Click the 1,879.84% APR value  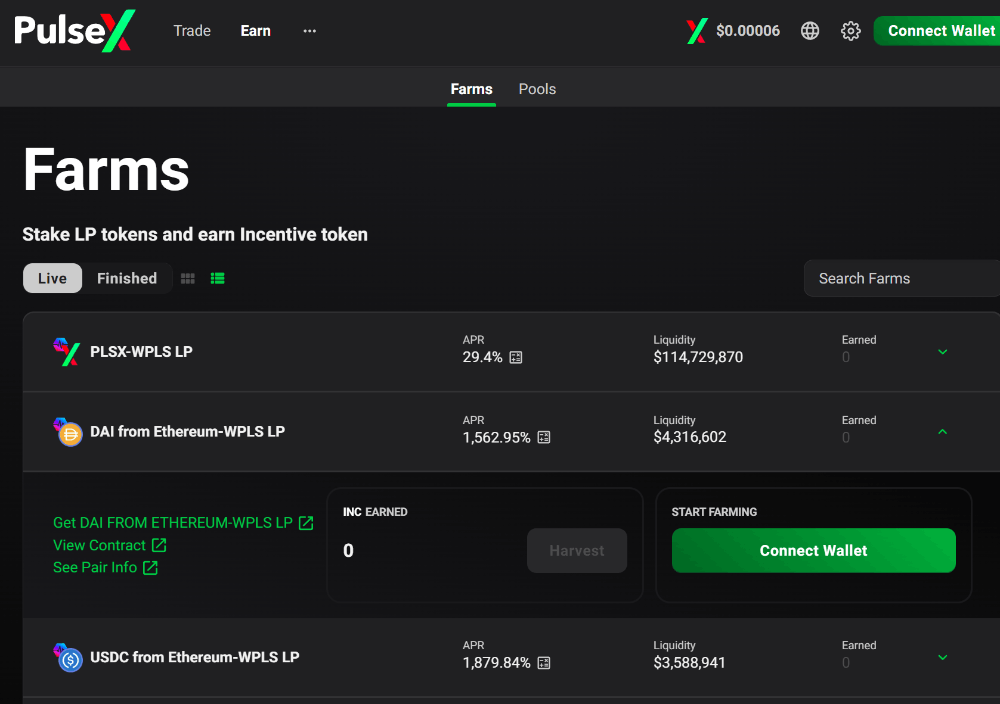click(x=496, y=663)
